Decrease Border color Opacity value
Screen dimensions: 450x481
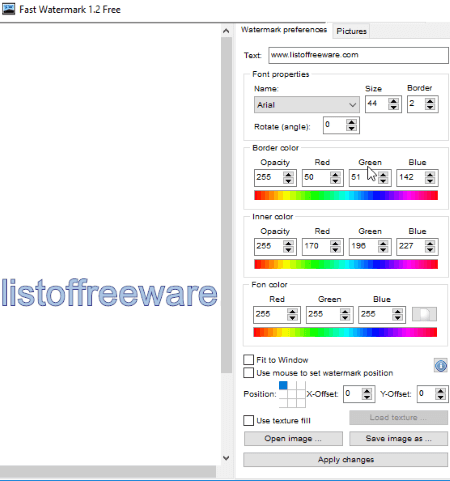coord(288,180)
